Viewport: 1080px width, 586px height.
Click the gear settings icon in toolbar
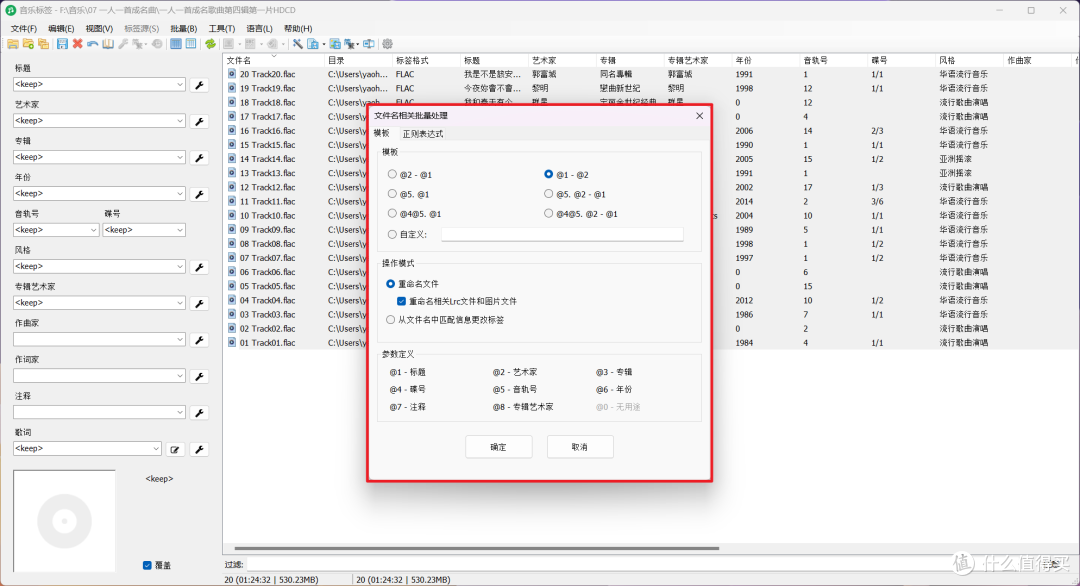(387, 44)
